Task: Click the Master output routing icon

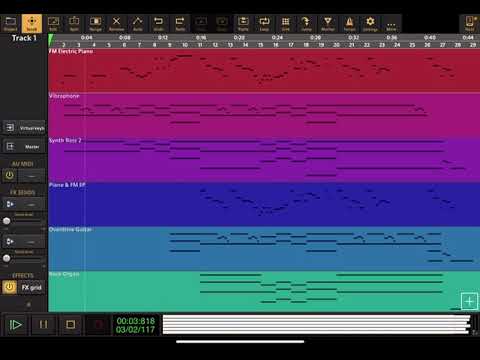Action: tap(10, 146)
